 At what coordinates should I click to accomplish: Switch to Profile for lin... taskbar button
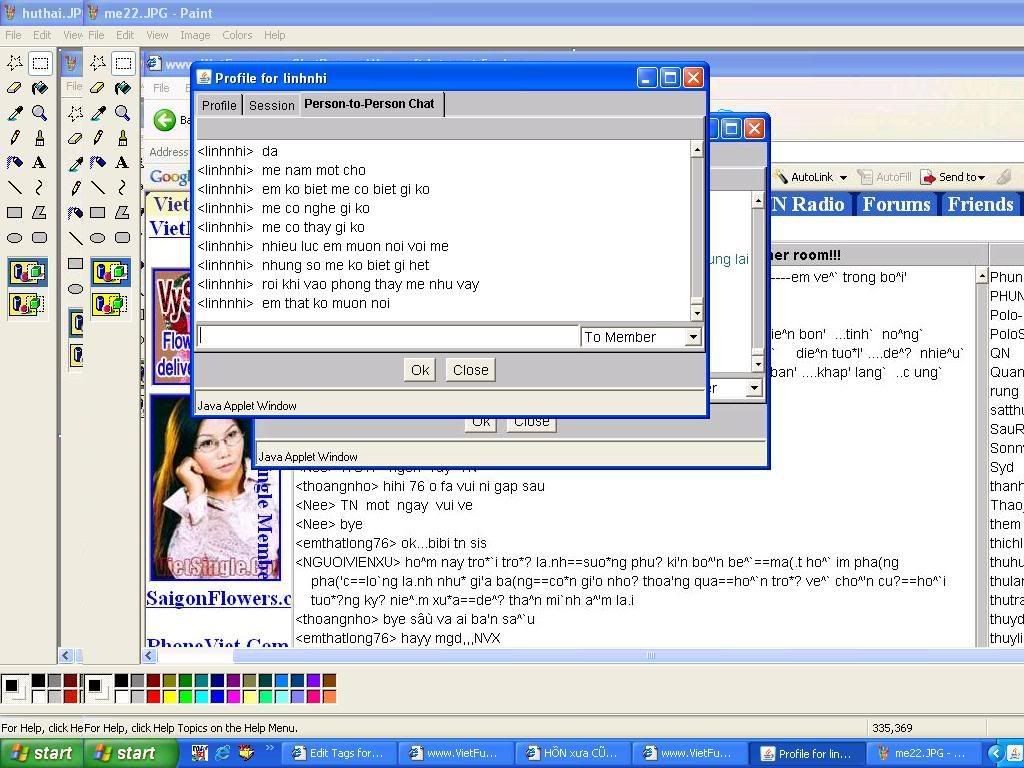click(806, 753)
